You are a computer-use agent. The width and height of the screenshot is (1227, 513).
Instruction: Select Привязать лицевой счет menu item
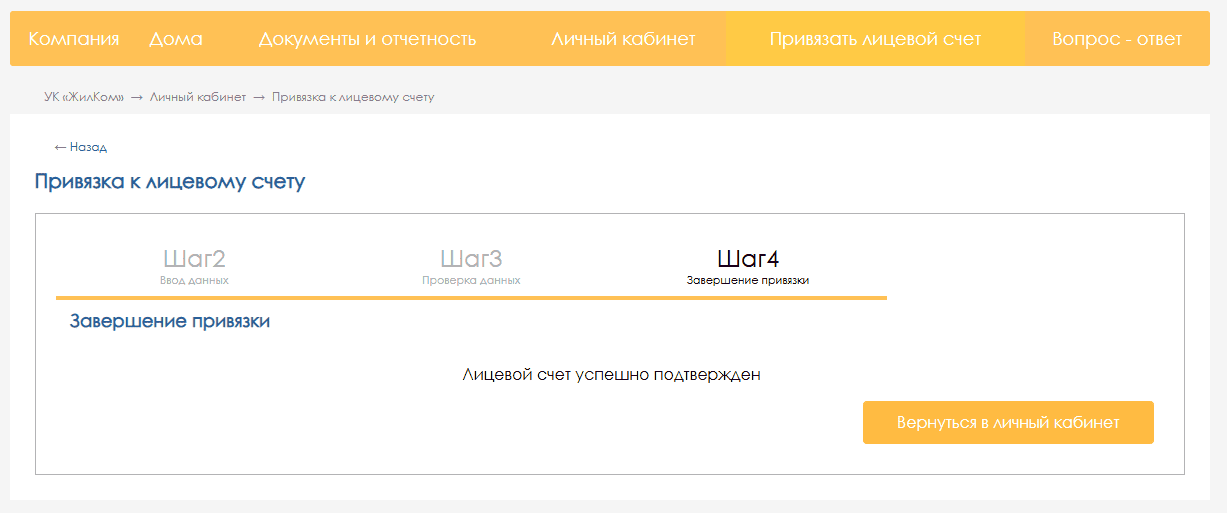click(875, 39)
